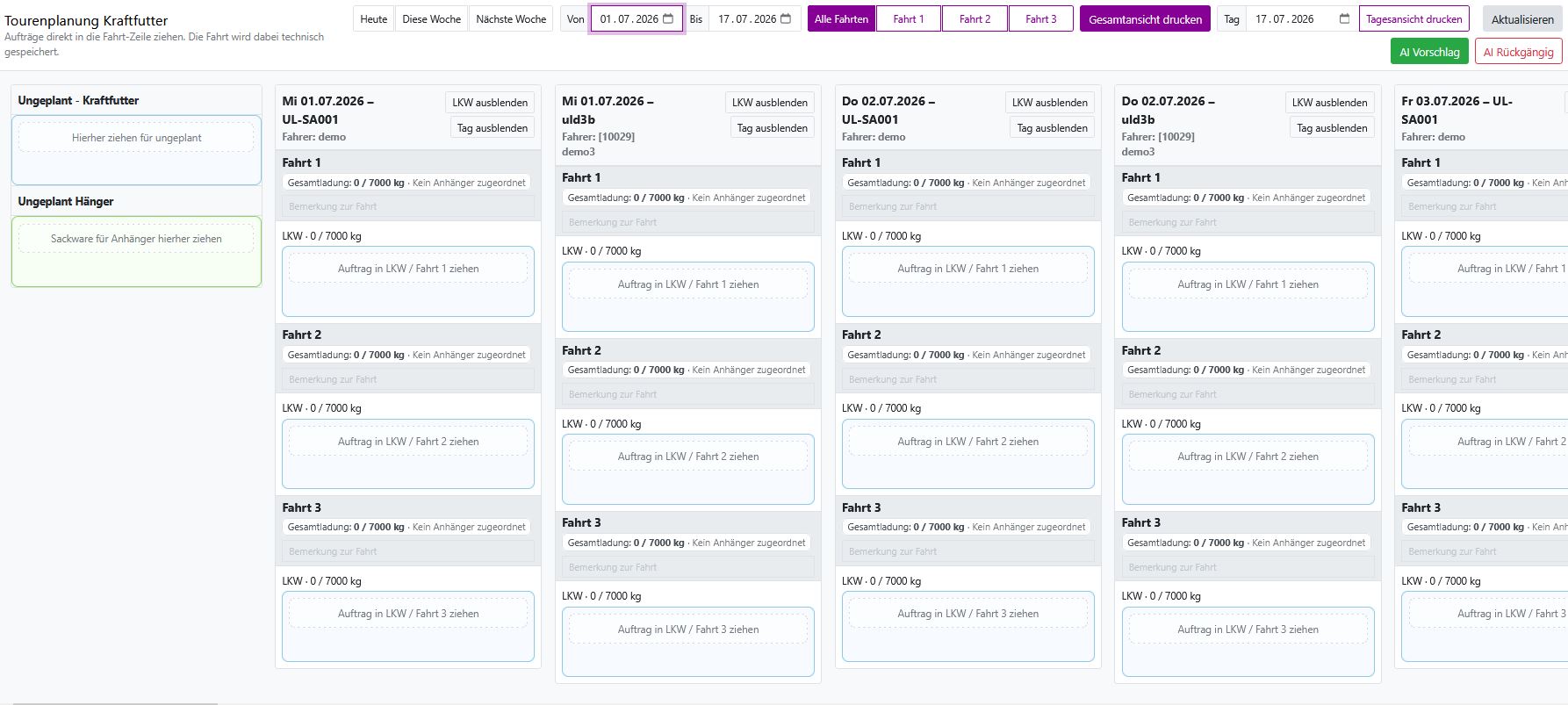Edit Bemerkung zur Fahrt 2, Do UL-SA001 column
1568x705 pixels.
(x=968, y=380)
